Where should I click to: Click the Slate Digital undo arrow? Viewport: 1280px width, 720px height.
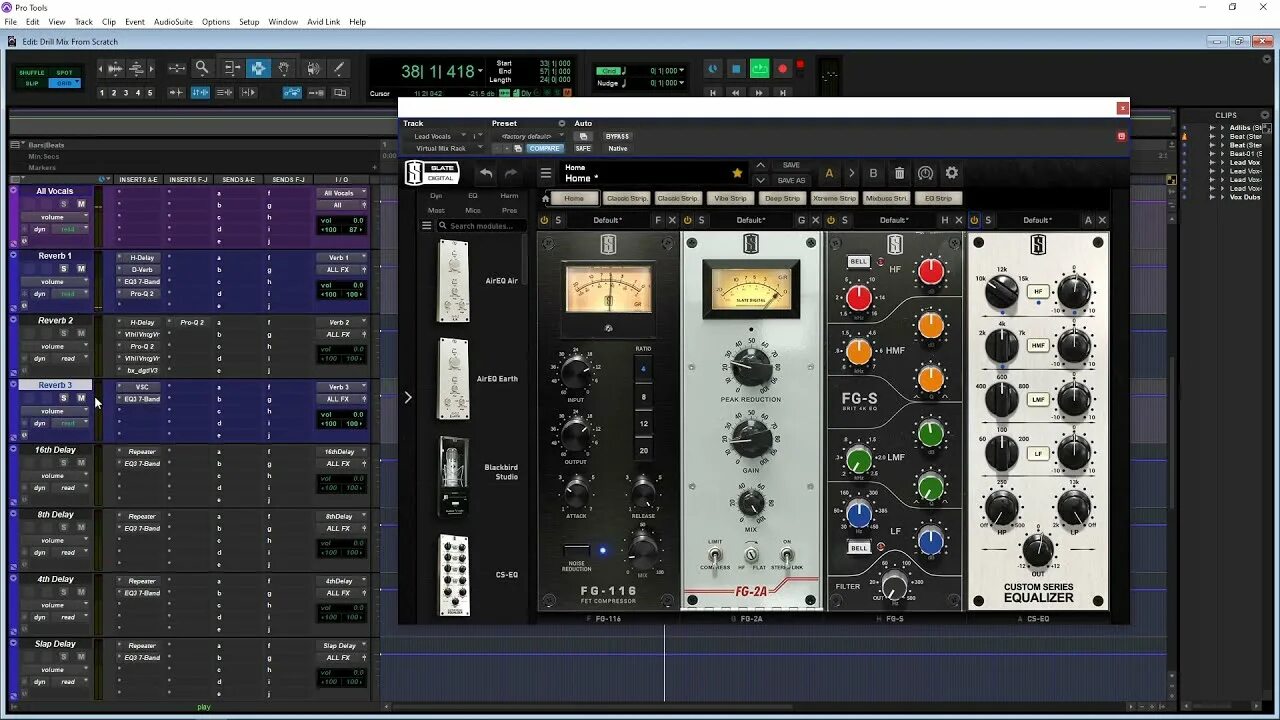(485, 173)
